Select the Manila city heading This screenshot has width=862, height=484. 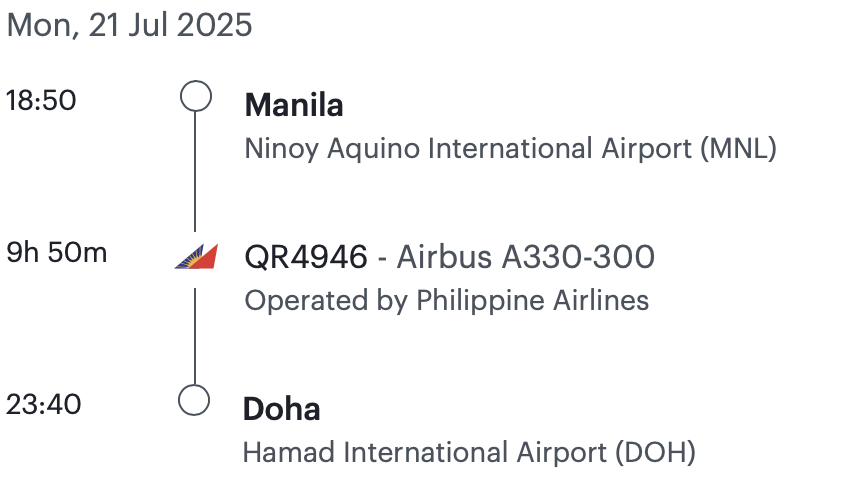[x=294, y=105]
